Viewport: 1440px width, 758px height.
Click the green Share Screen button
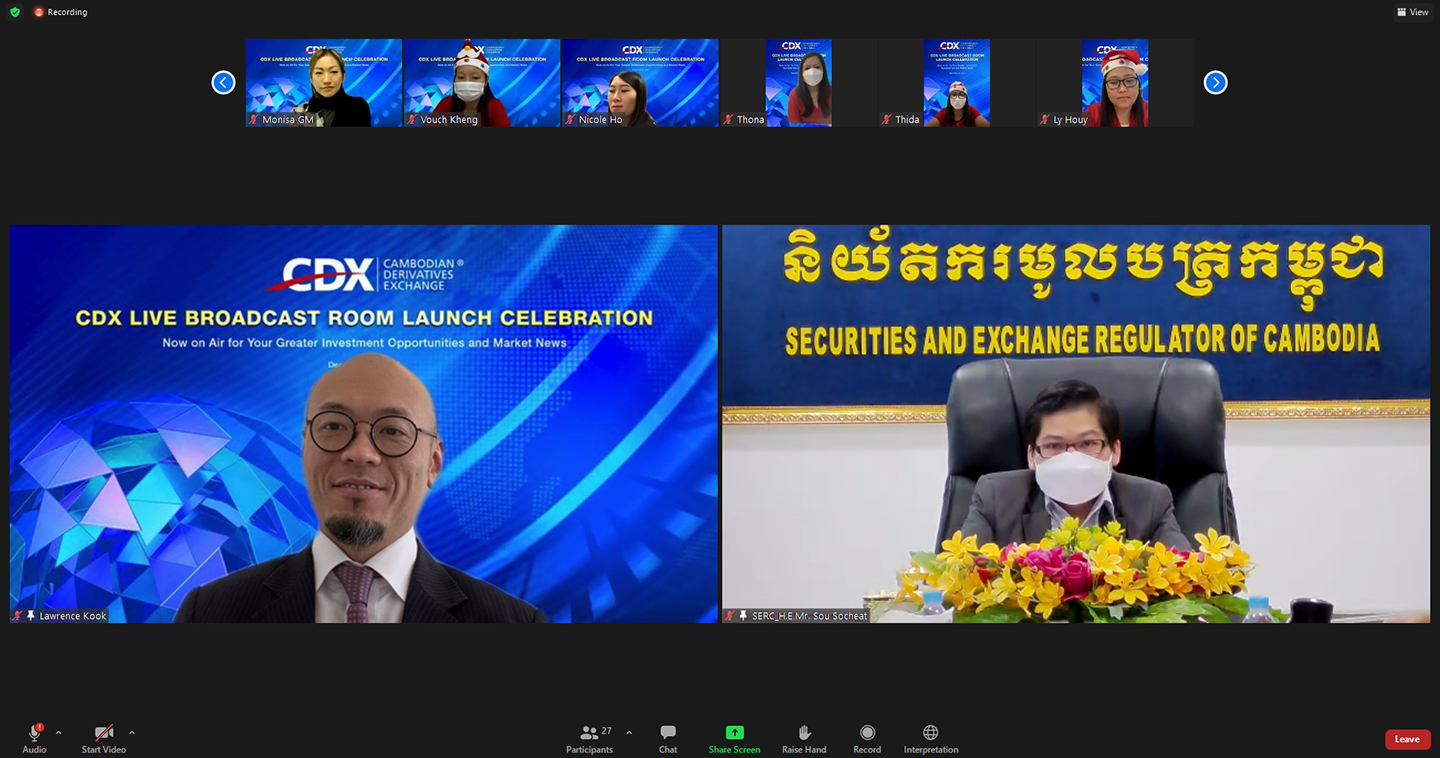(734, 739)
